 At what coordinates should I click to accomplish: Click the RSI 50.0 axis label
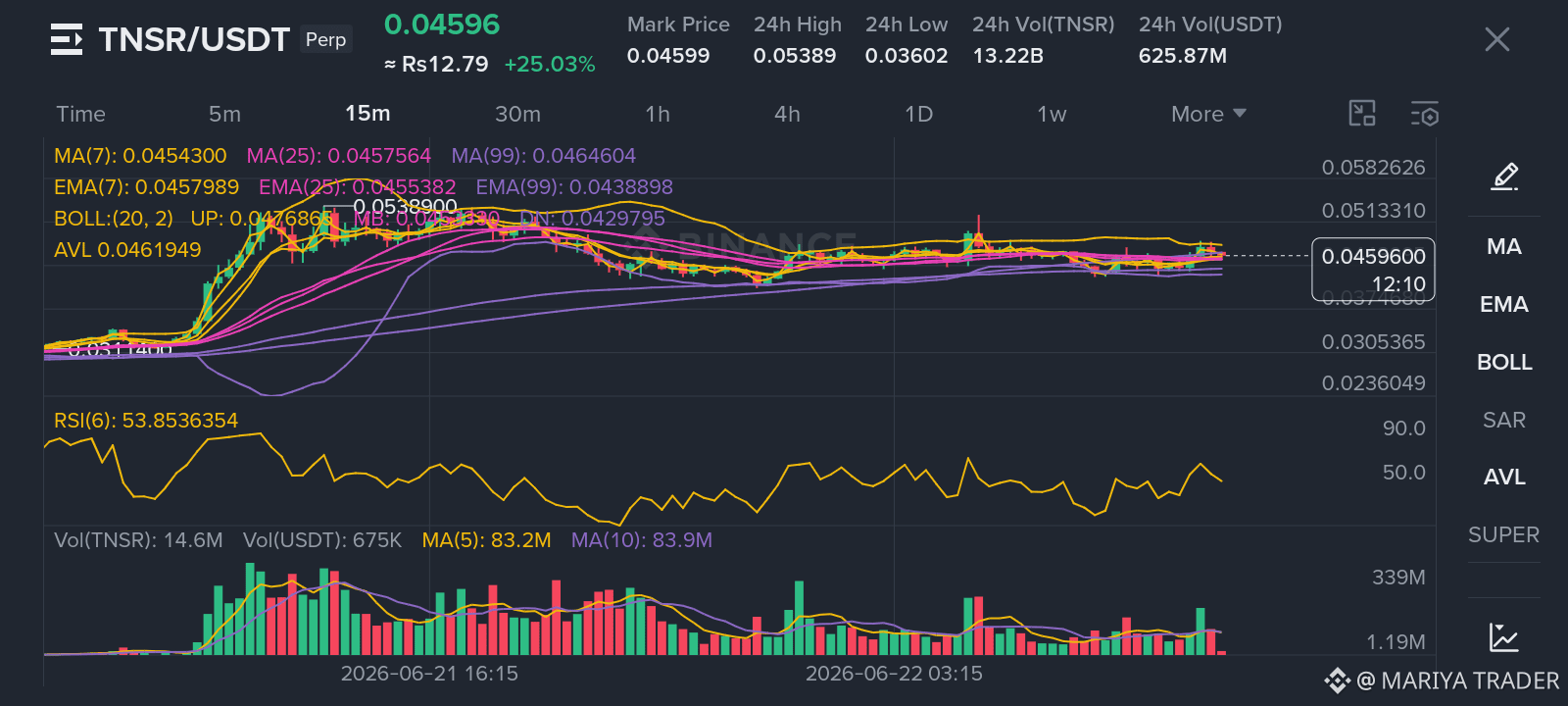(x=1403, y=473)
